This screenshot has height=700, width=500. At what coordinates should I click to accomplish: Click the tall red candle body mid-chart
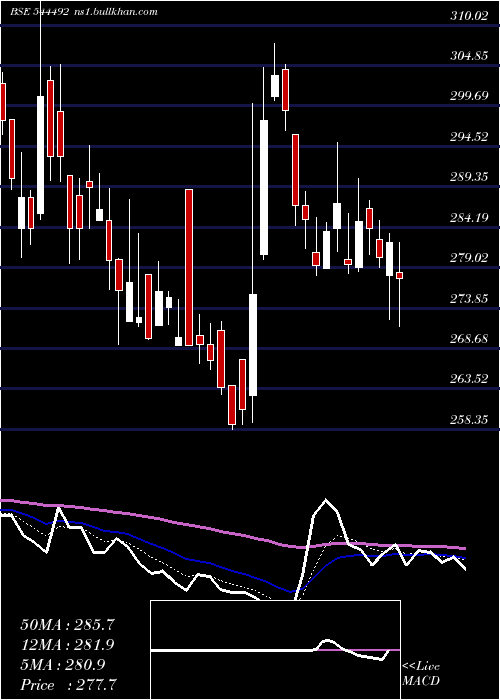[189, 267]
